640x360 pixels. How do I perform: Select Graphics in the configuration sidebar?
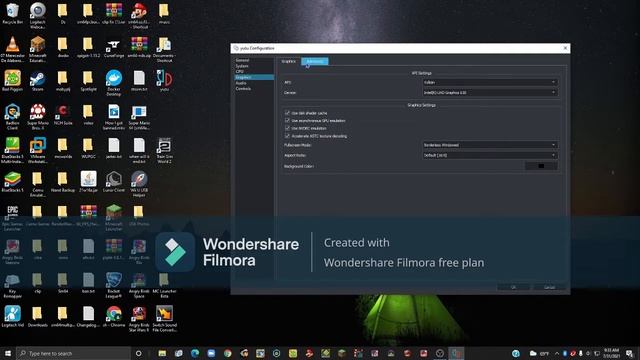(254, 77)
